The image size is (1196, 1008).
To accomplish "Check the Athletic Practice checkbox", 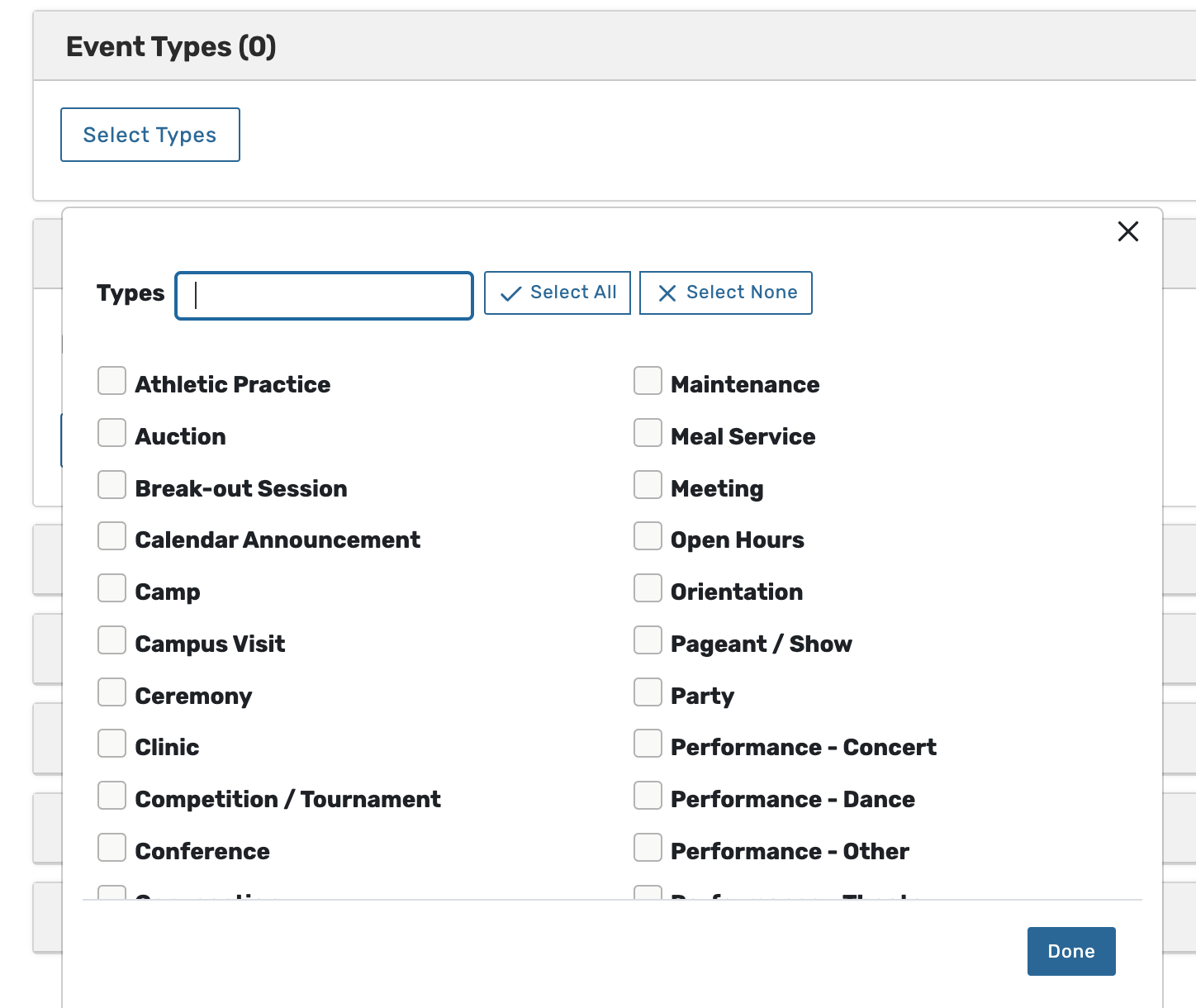I will (112, 381).
